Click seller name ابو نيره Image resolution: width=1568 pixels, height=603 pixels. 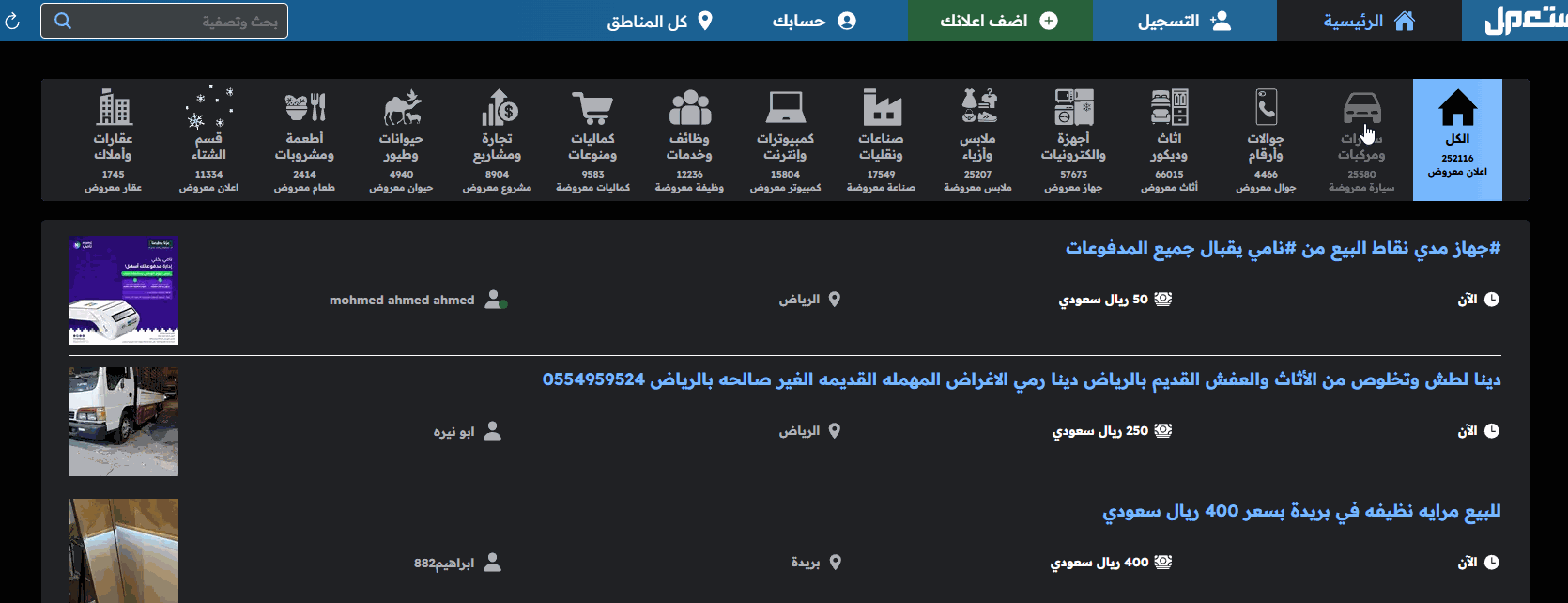point(453,432)
